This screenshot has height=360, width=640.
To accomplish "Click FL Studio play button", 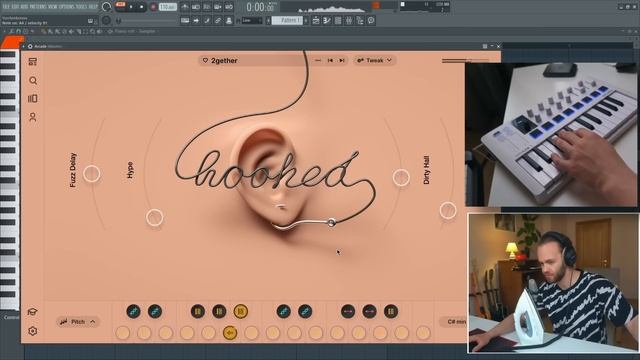I will coord(131,7).
